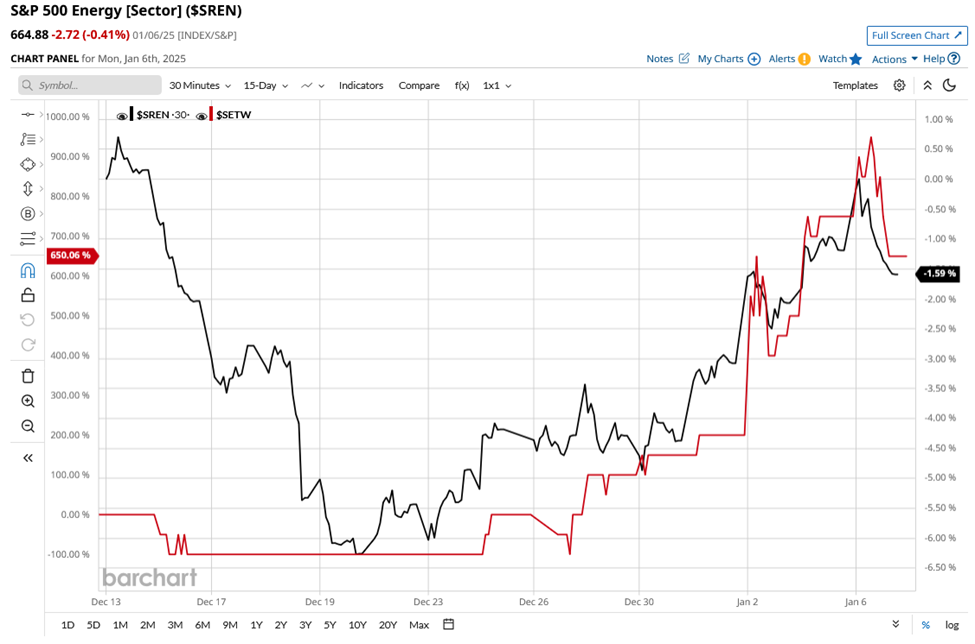
Task: Click the red 650.06 % price marker
Action: point(70,255)
